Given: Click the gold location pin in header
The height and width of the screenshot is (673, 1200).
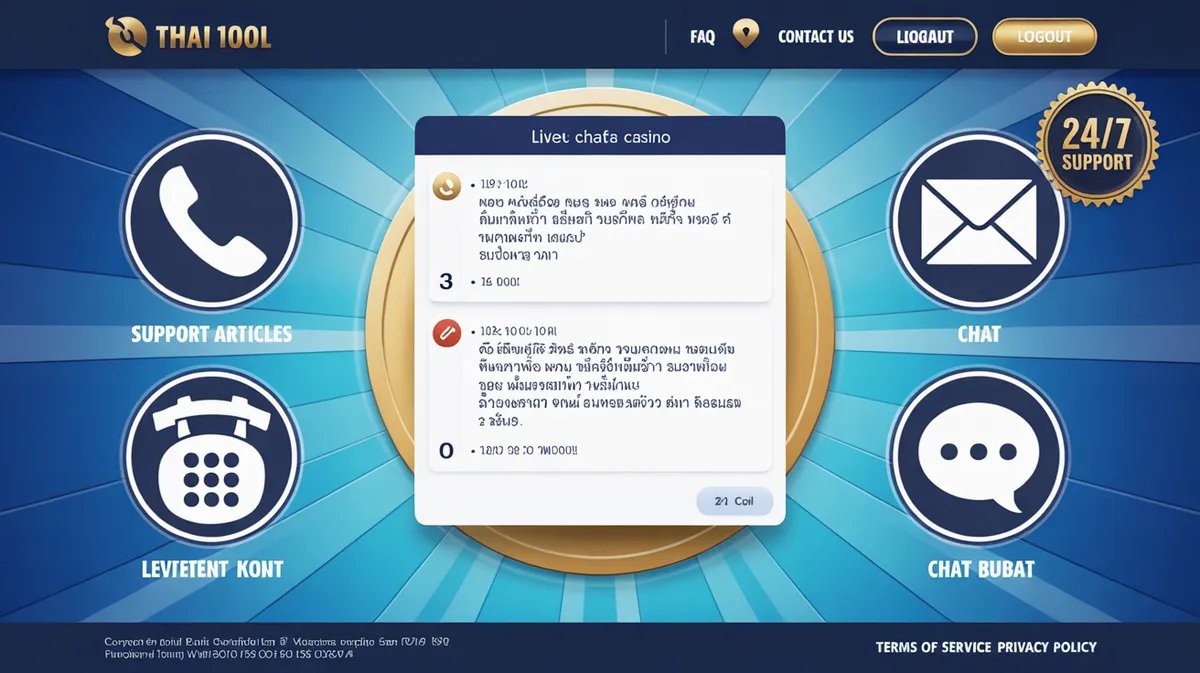Looking at the screenshot, I should [x=745, y=35].
